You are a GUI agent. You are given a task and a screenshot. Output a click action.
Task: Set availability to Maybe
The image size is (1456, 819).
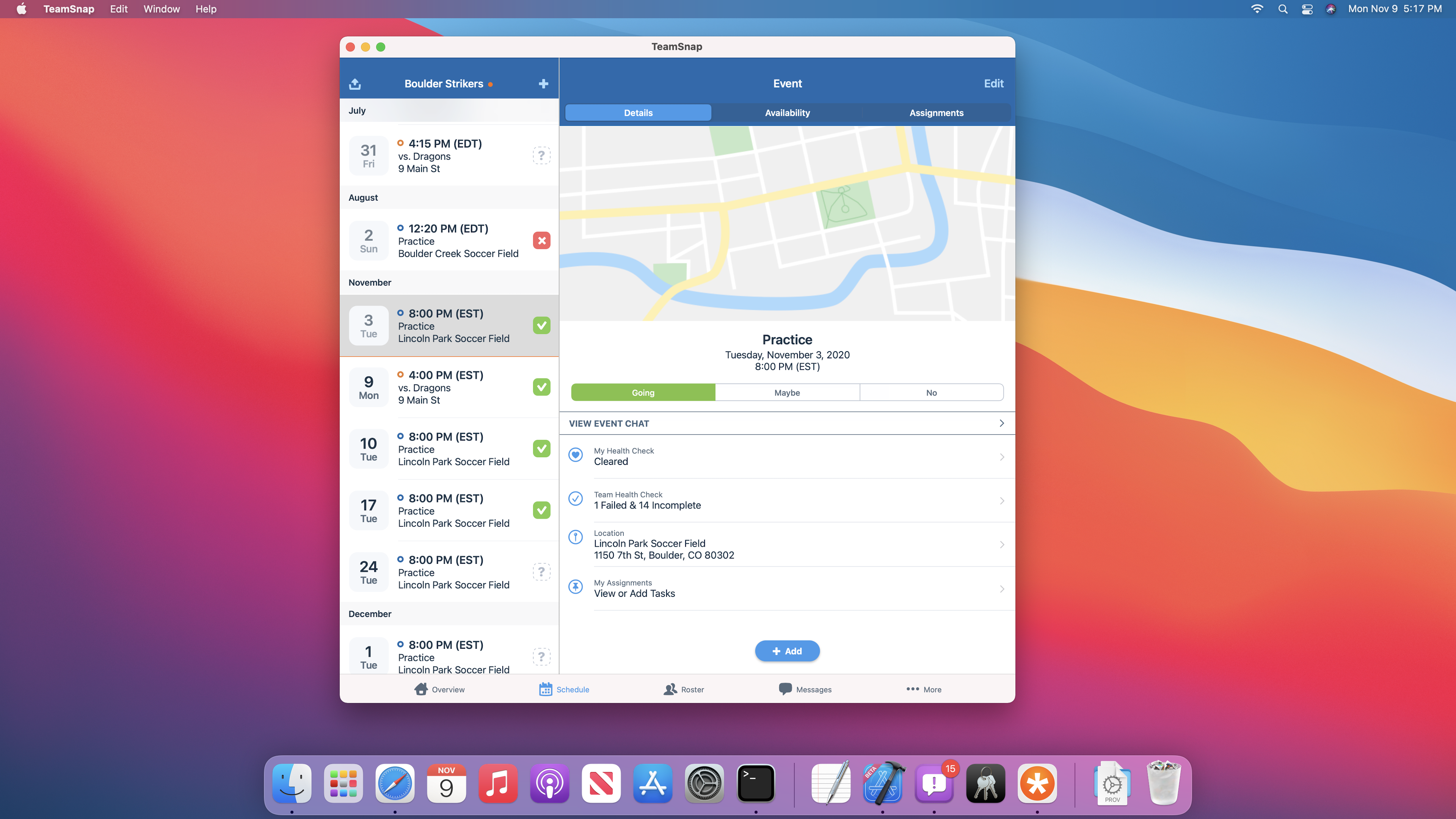click(x=787, y=393)
